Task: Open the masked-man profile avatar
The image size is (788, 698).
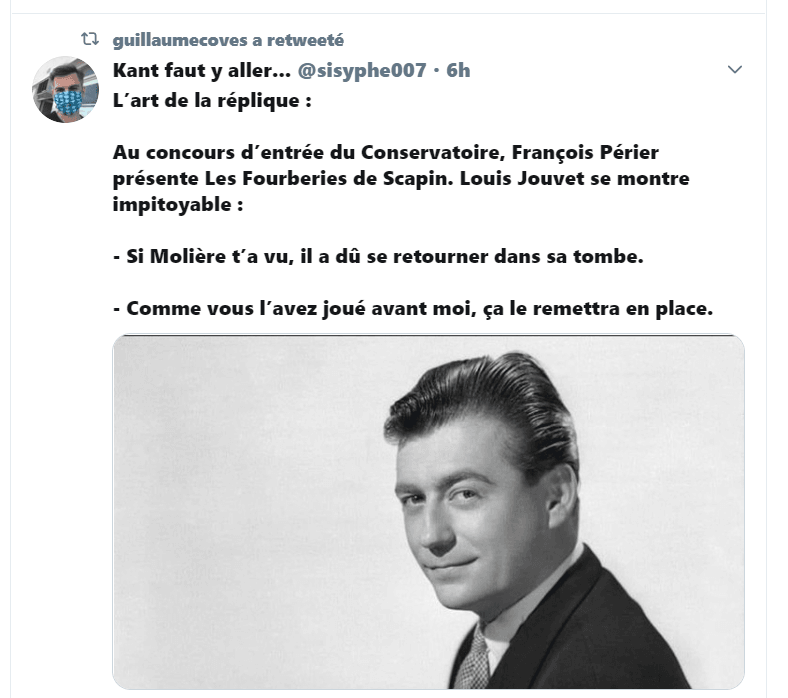Action: pyautogui.click(x=65, y=89)
